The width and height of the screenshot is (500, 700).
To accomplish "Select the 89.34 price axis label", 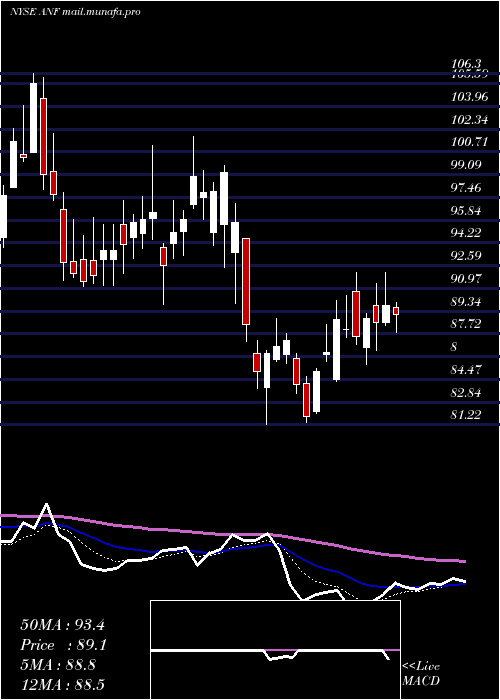I will pyautogui.click(x=466, y=301).
